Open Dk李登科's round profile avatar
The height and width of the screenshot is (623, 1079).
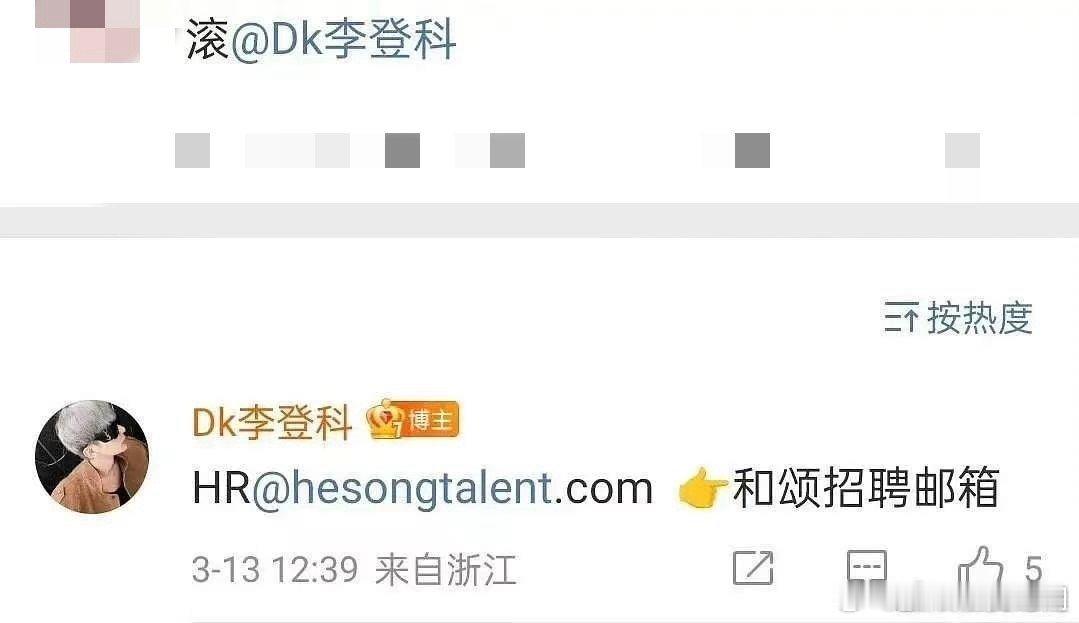92,456
